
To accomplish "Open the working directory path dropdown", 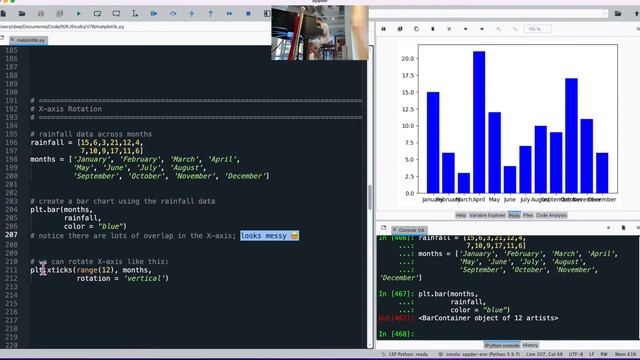I will 605,14.
